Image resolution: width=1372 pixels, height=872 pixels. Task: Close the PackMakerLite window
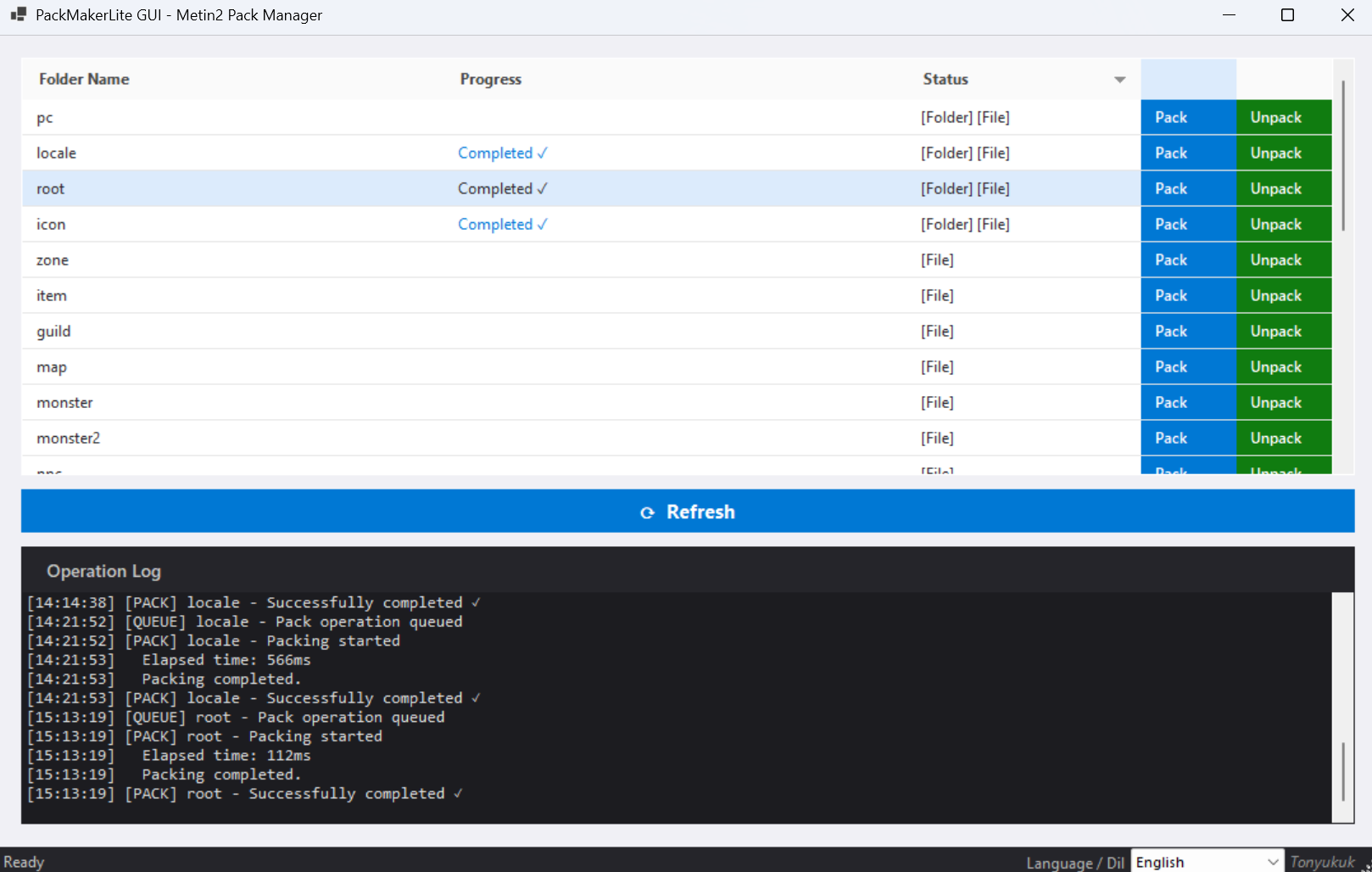pos(1347,15)
